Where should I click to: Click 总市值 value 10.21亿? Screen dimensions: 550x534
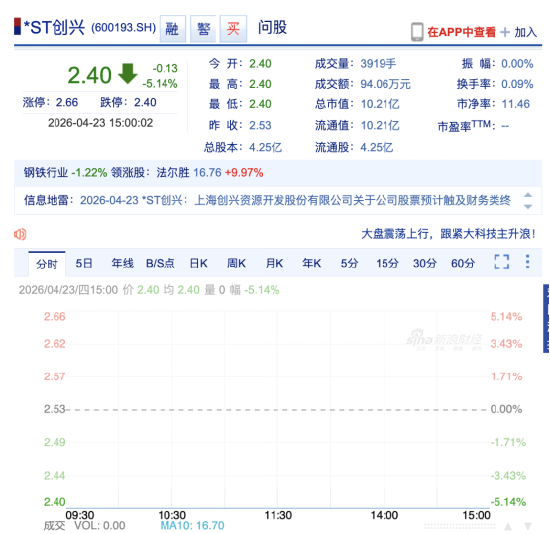[x=380, y=104]
